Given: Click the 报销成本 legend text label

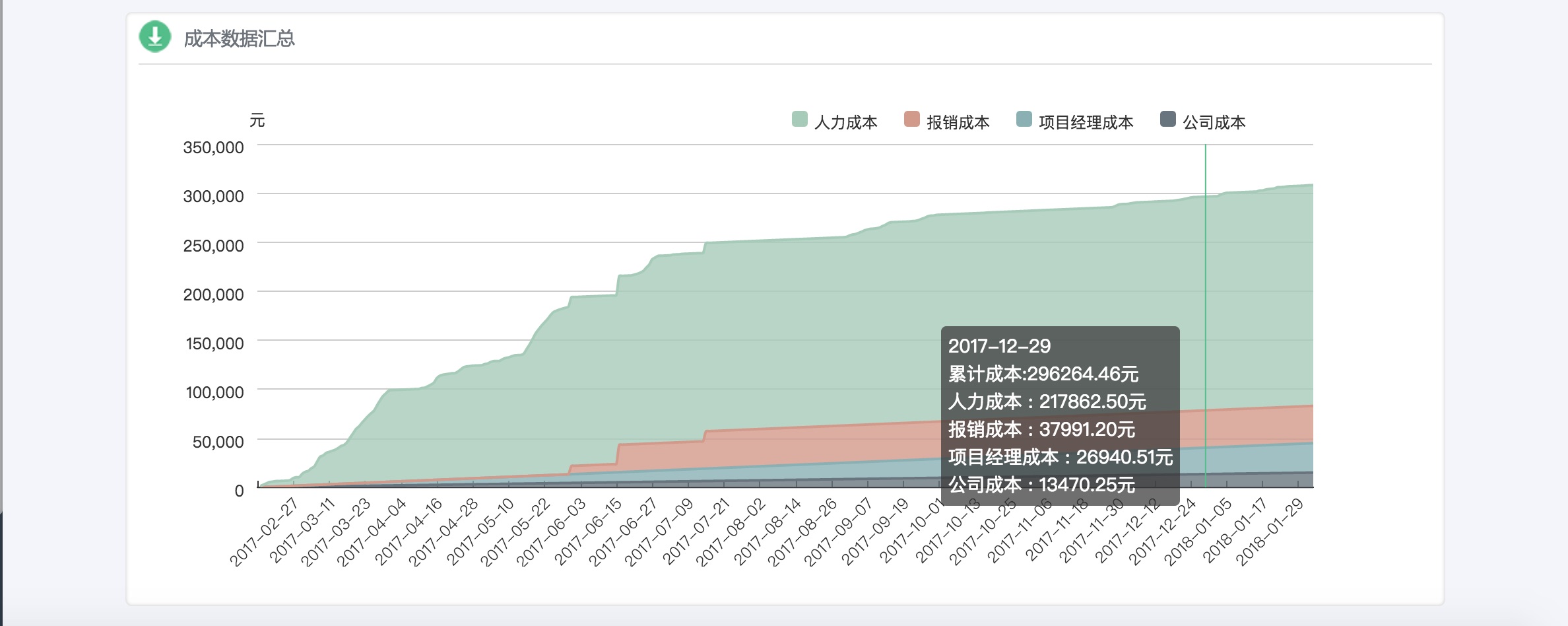Looking at the screenshot, I should [958, 122].
